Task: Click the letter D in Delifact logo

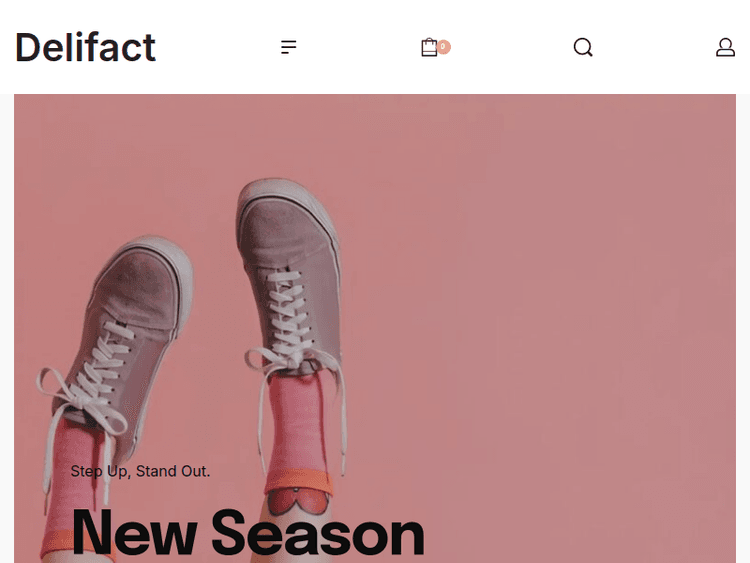Action: pyautogui.click(x=28, y=47)
